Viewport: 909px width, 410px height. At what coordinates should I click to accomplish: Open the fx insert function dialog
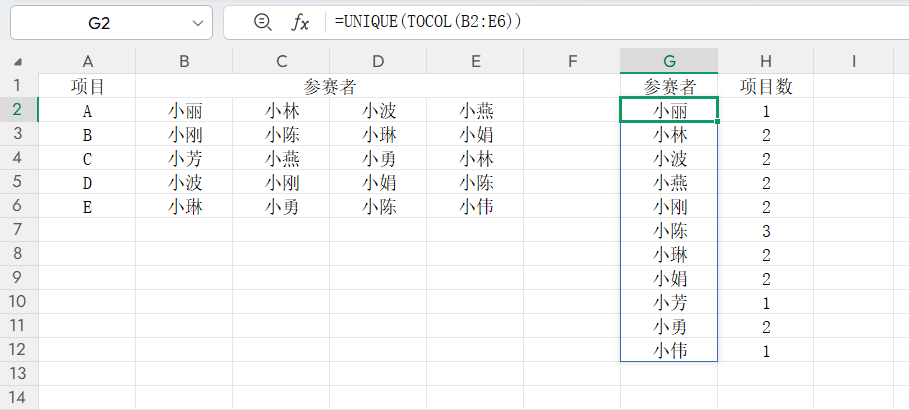pos(300,23)
